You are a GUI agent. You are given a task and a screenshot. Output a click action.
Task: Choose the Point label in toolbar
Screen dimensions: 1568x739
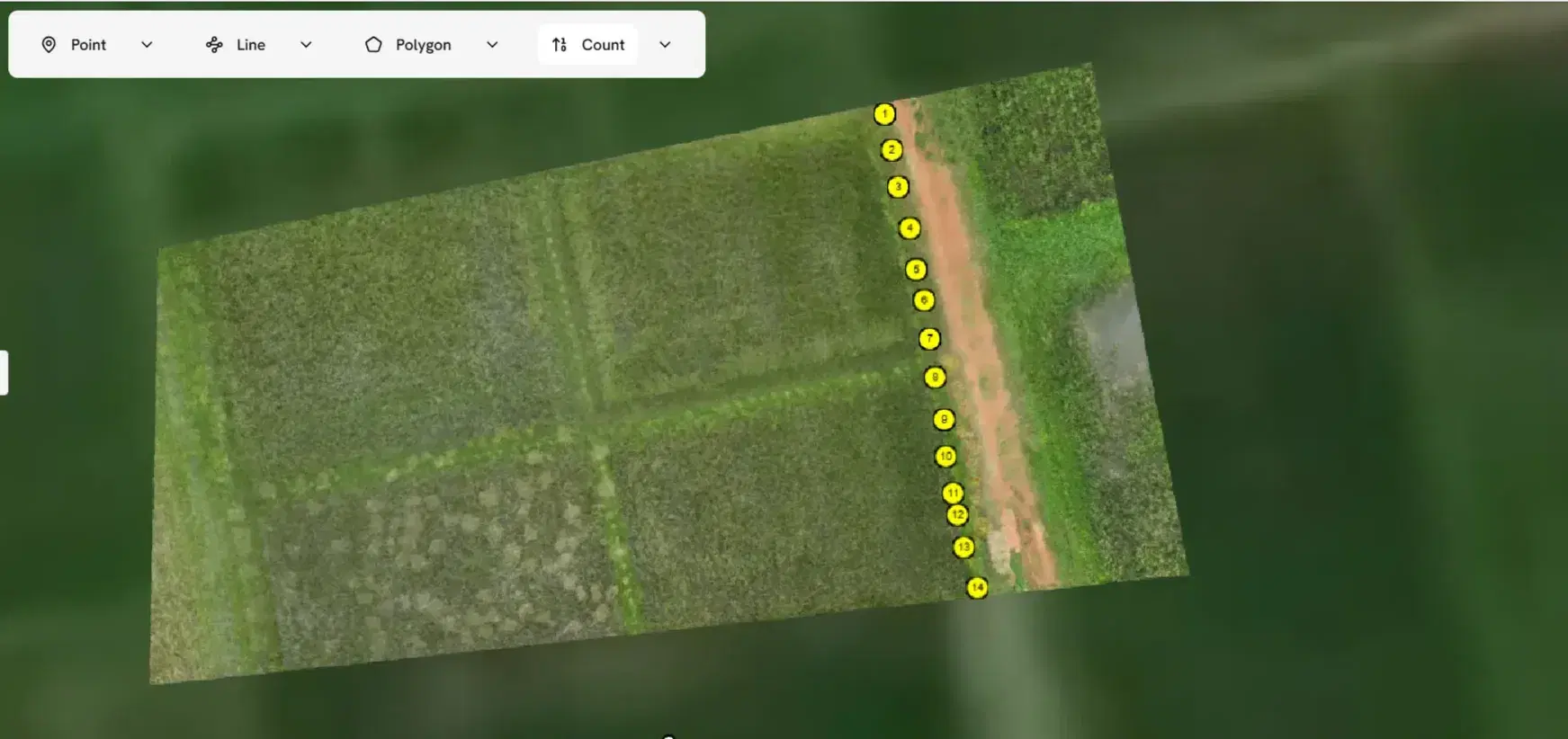click(88, 44)
